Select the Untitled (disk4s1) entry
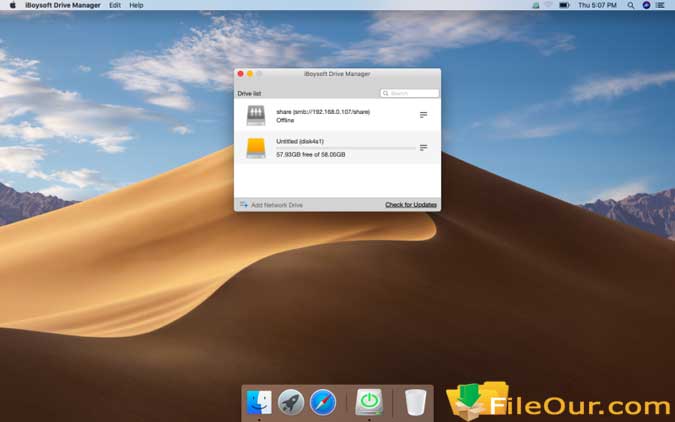This screenshot has height=422, width=675. click(300, 141)
